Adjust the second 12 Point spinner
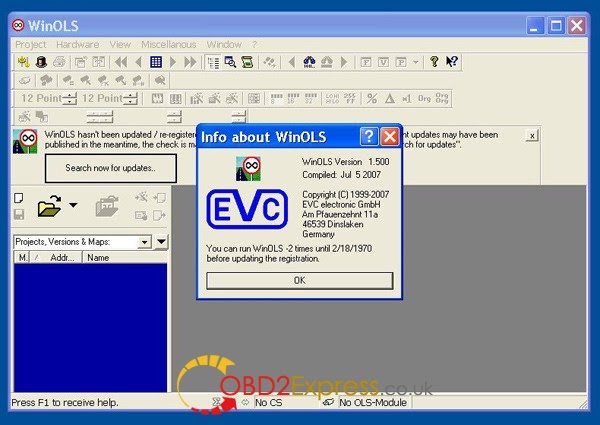The image size is (600, 425). click(x=130, y=99)
